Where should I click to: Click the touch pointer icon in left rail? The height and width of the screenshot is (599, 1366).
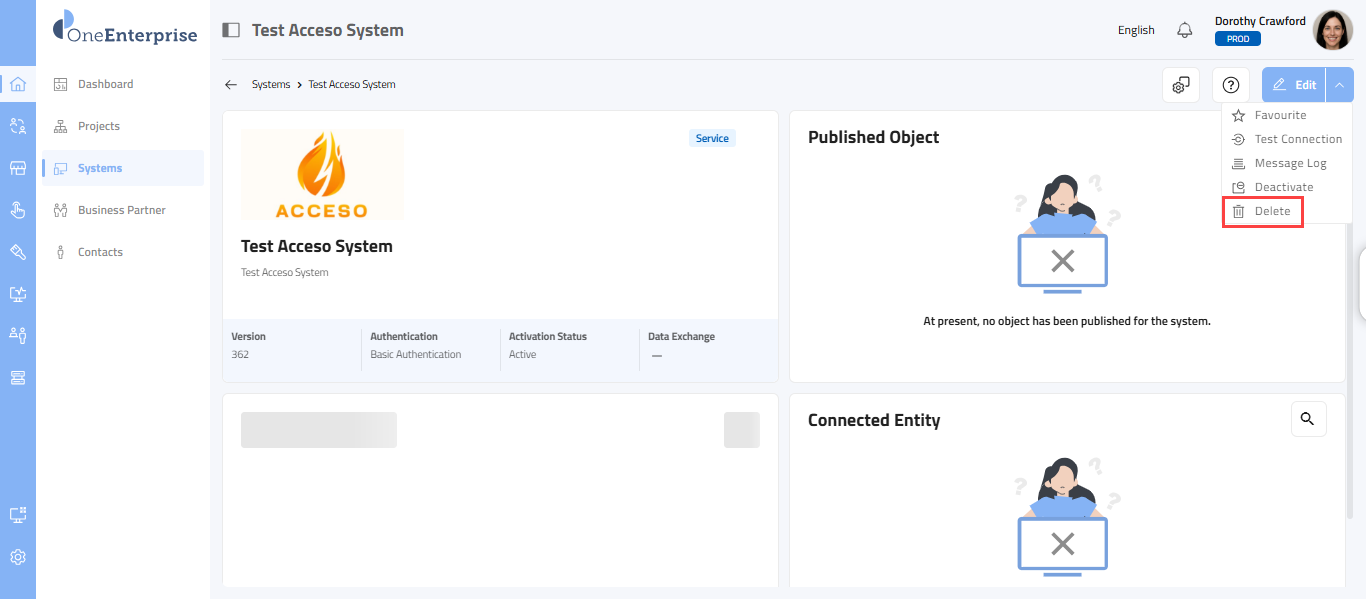(18, 210)
